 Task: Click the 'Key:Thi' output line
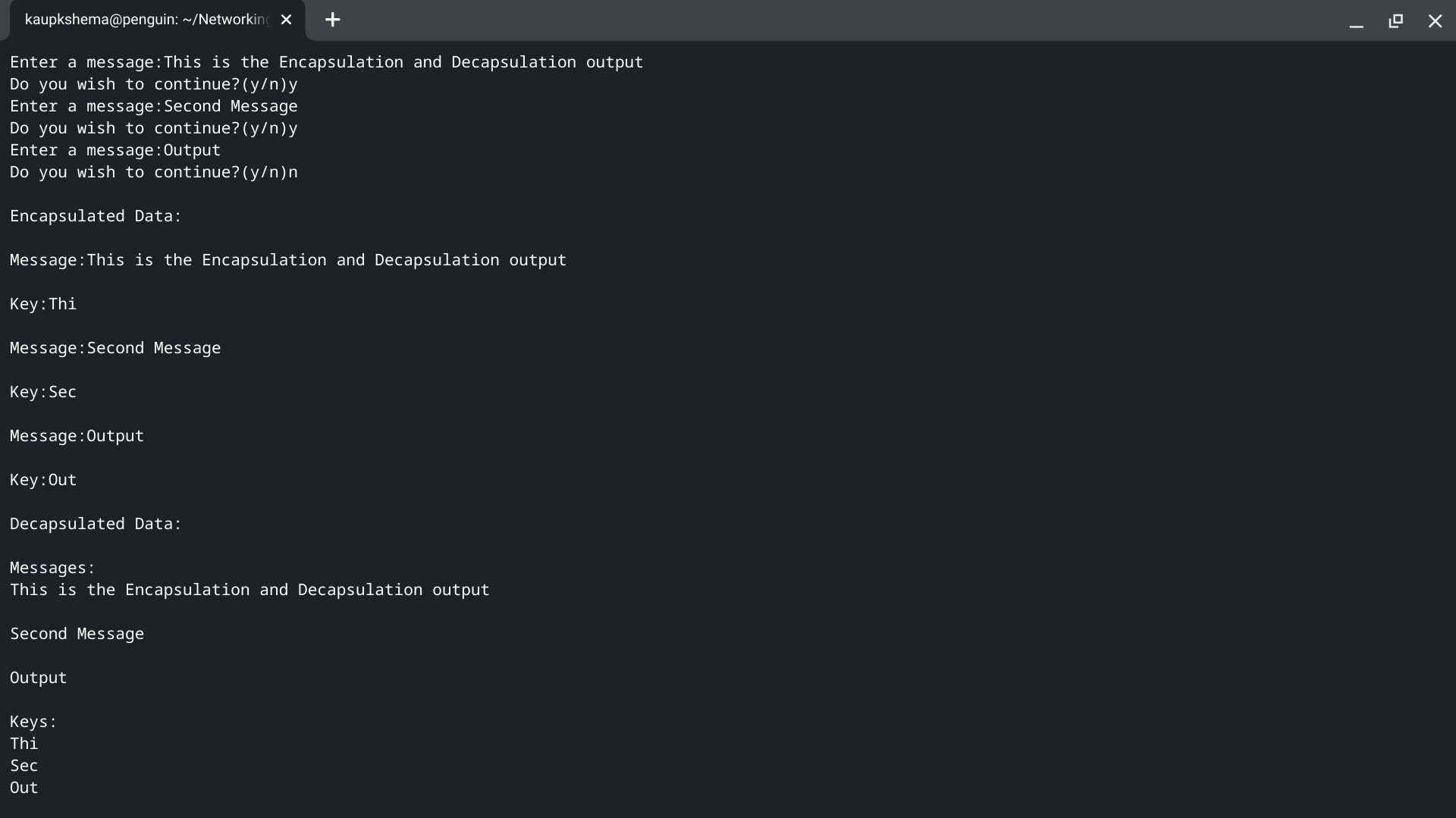pyautogui.click(x=43, y=304)
